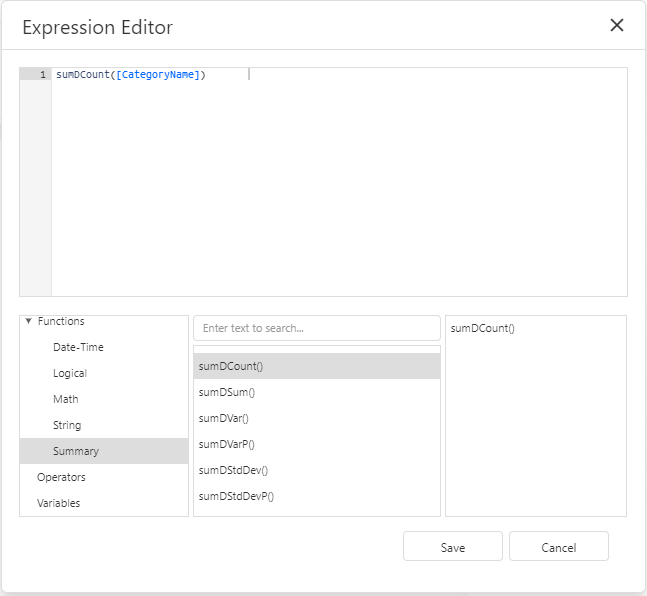647x596 pixels.
Task: Collapse the Functions tree node
Action: pos(28,321)
